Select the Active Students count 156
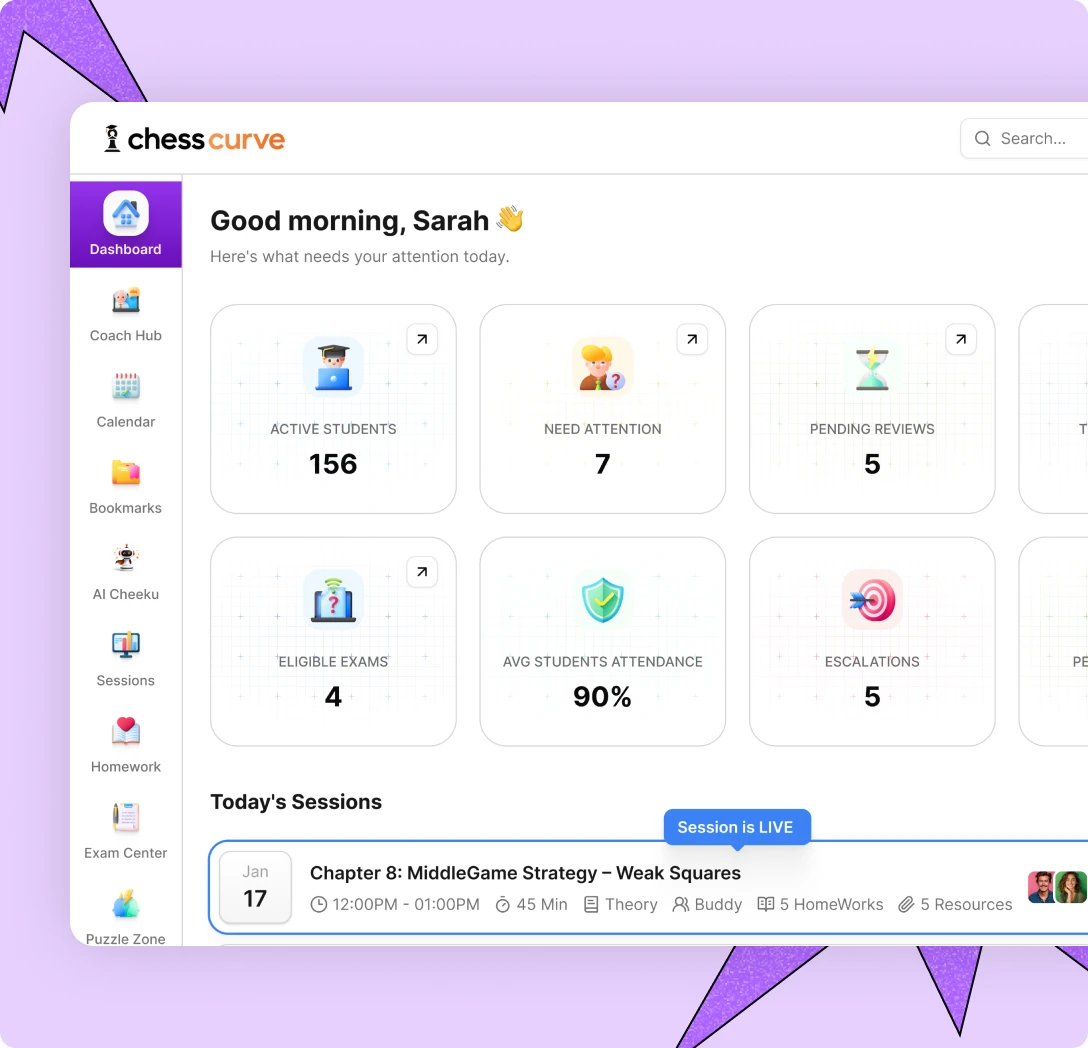Screen dimensions: 1088x1048 333,464
